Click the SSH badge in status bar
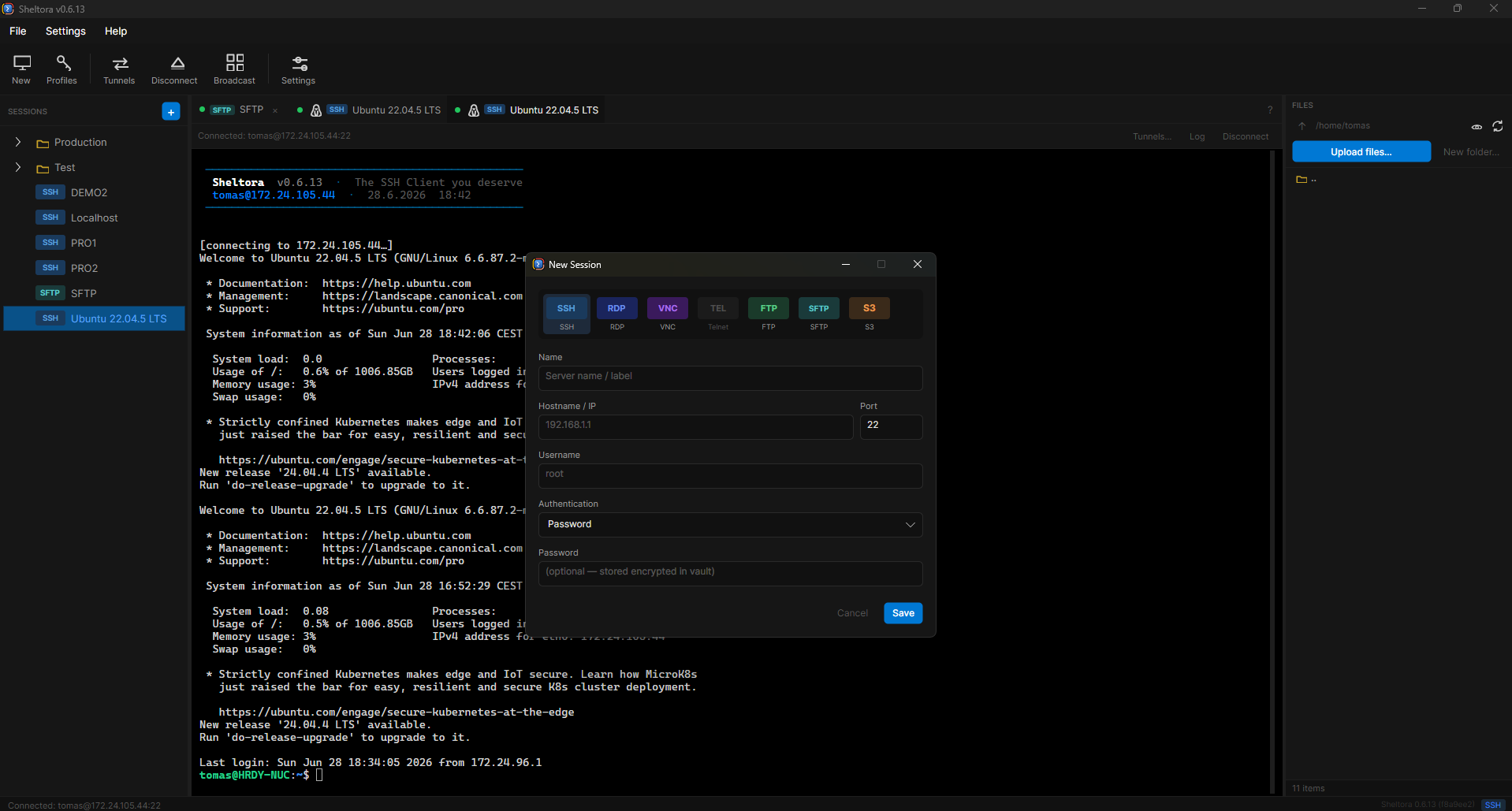This screenshot has height=811, width=1512. point(1493,805)
